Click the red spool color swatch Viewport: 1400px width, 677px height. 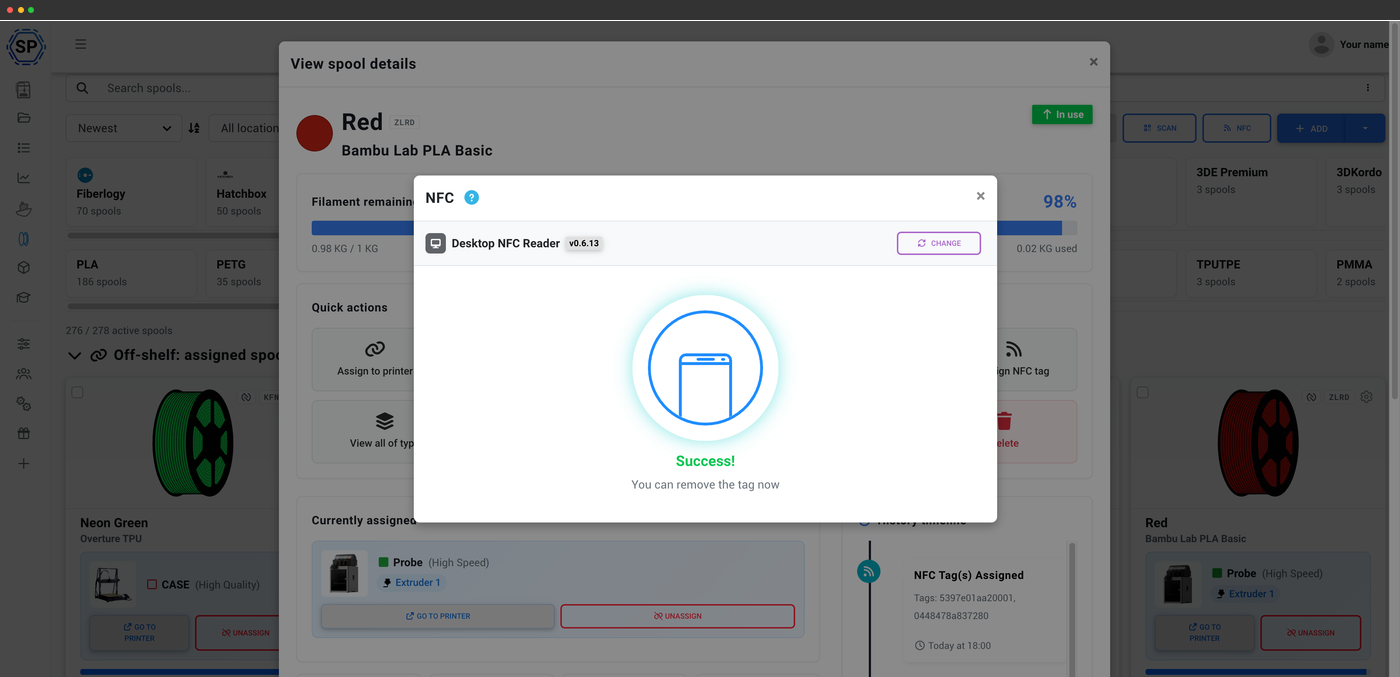coord(314,133)
